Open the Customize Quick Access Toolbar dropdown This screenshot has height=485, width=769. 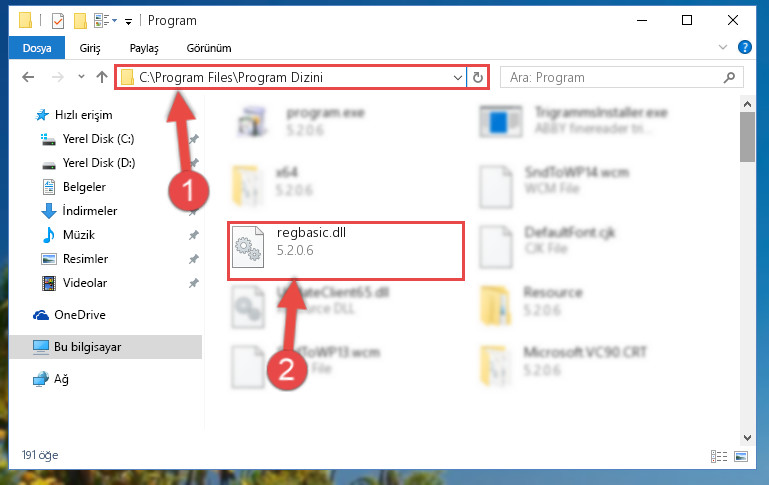pos(128,22)
